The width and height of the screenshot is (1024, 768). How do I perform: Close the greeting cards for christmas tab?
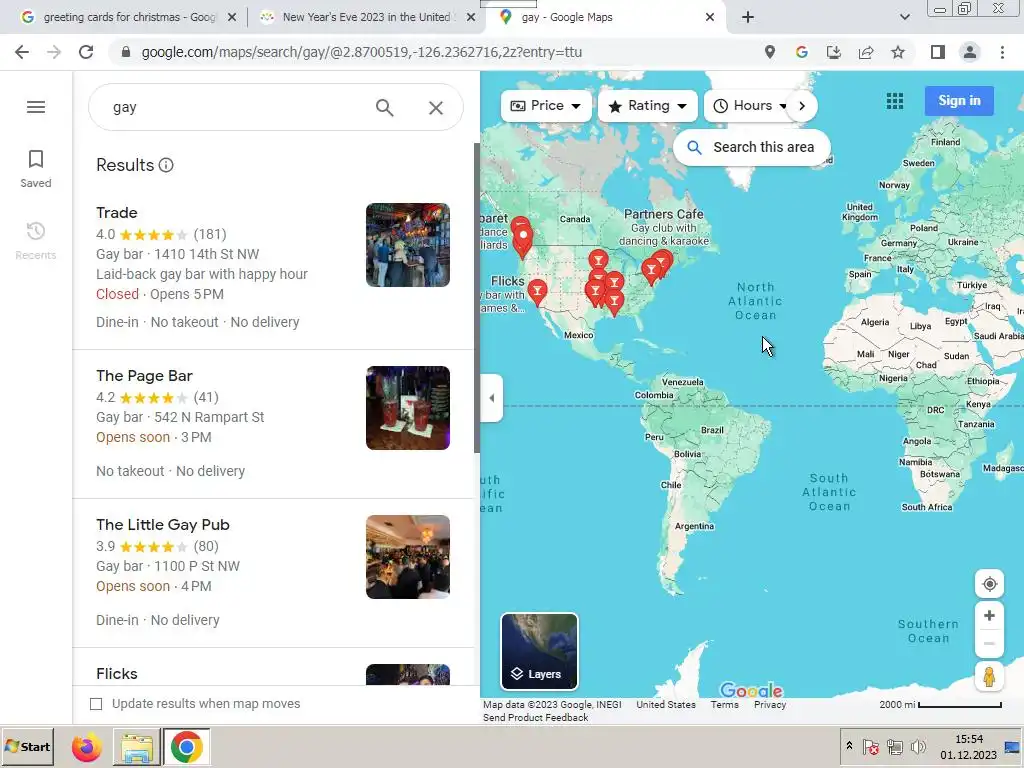(232, 18)
